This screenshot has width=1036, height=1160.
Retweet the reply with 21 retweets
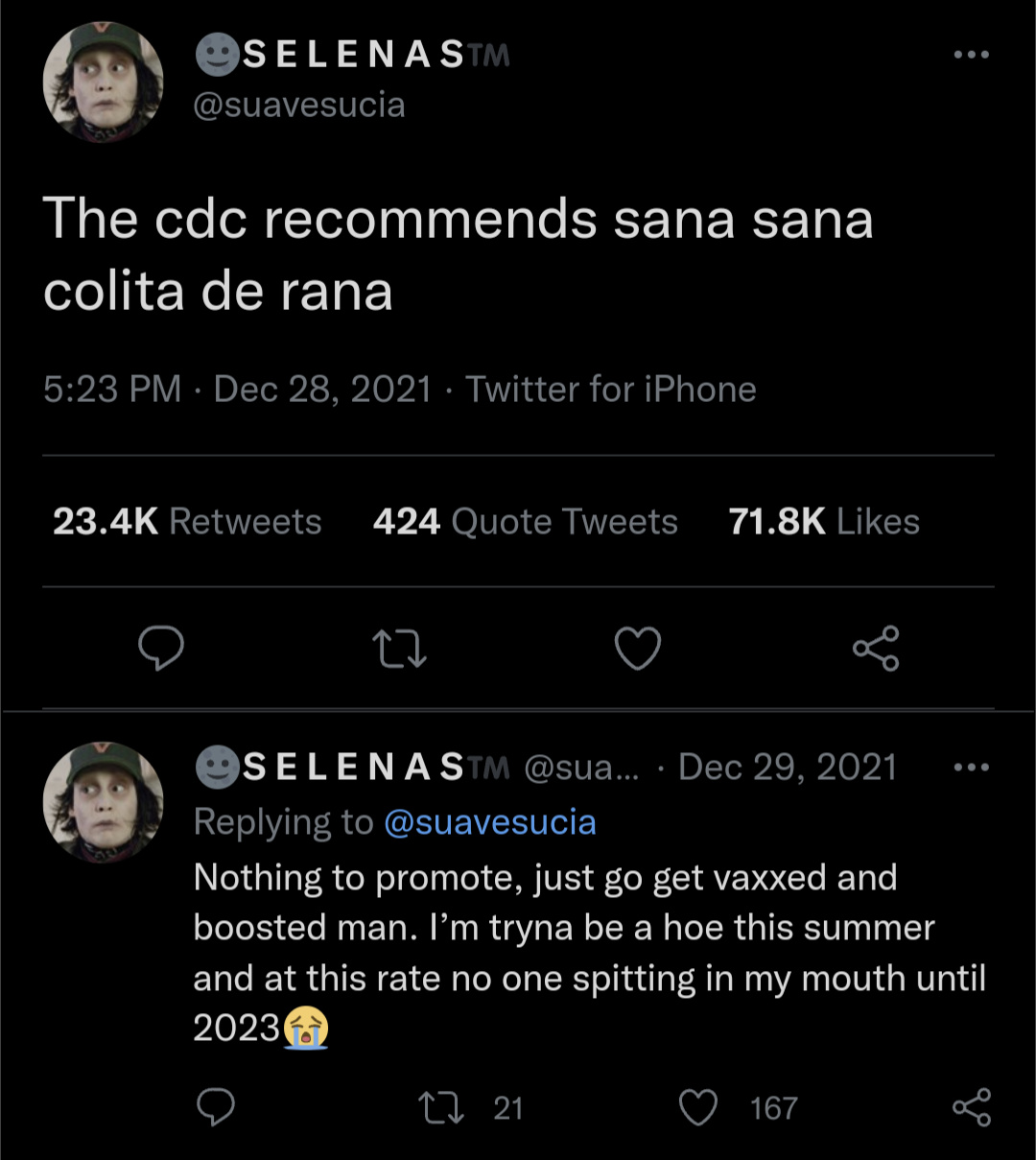tap(443, 1107)
